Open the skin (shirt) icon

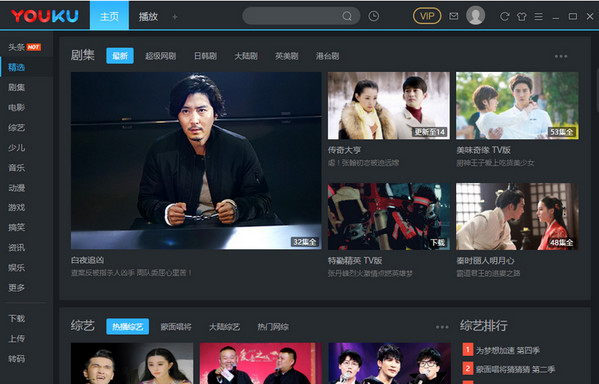(521, 16)
